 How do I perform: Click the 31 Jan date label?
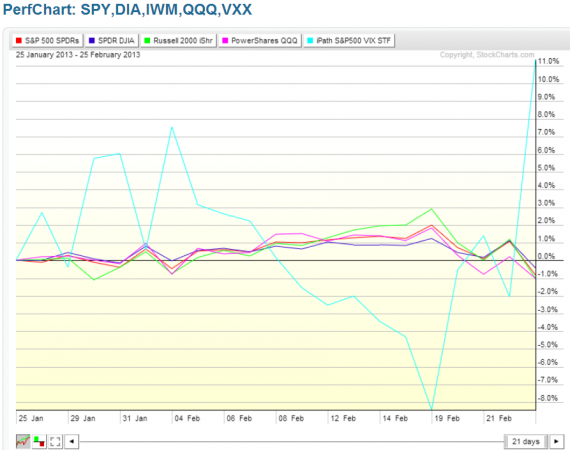pos(135,418)
